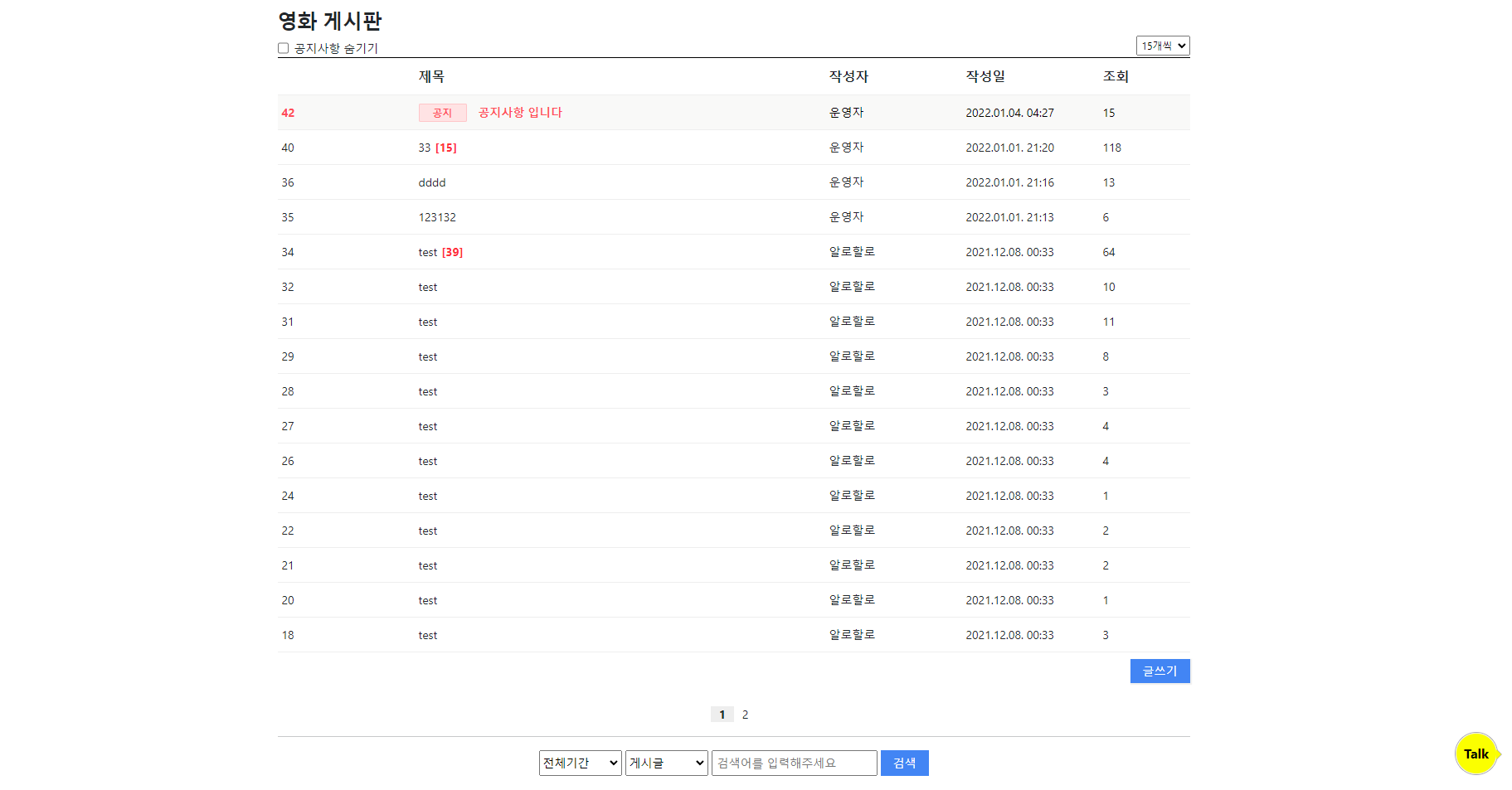This screenshot has width=1512, height=790.
Task: Open post test with 39 comments
Action: coord(440,252)
